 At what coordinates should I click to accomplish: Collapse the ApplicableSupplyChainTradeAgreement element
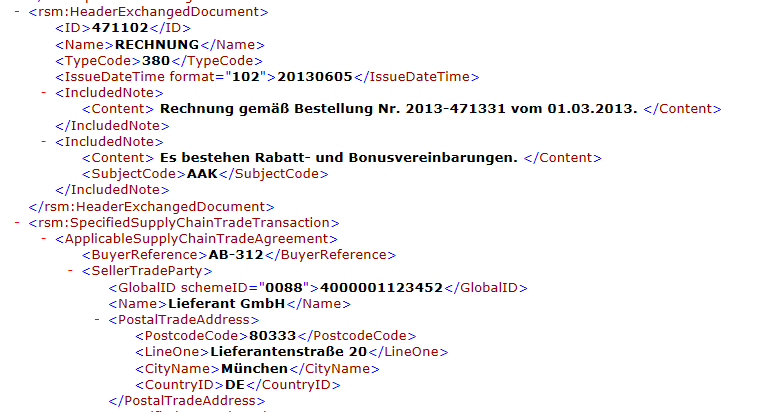(44, 239)
